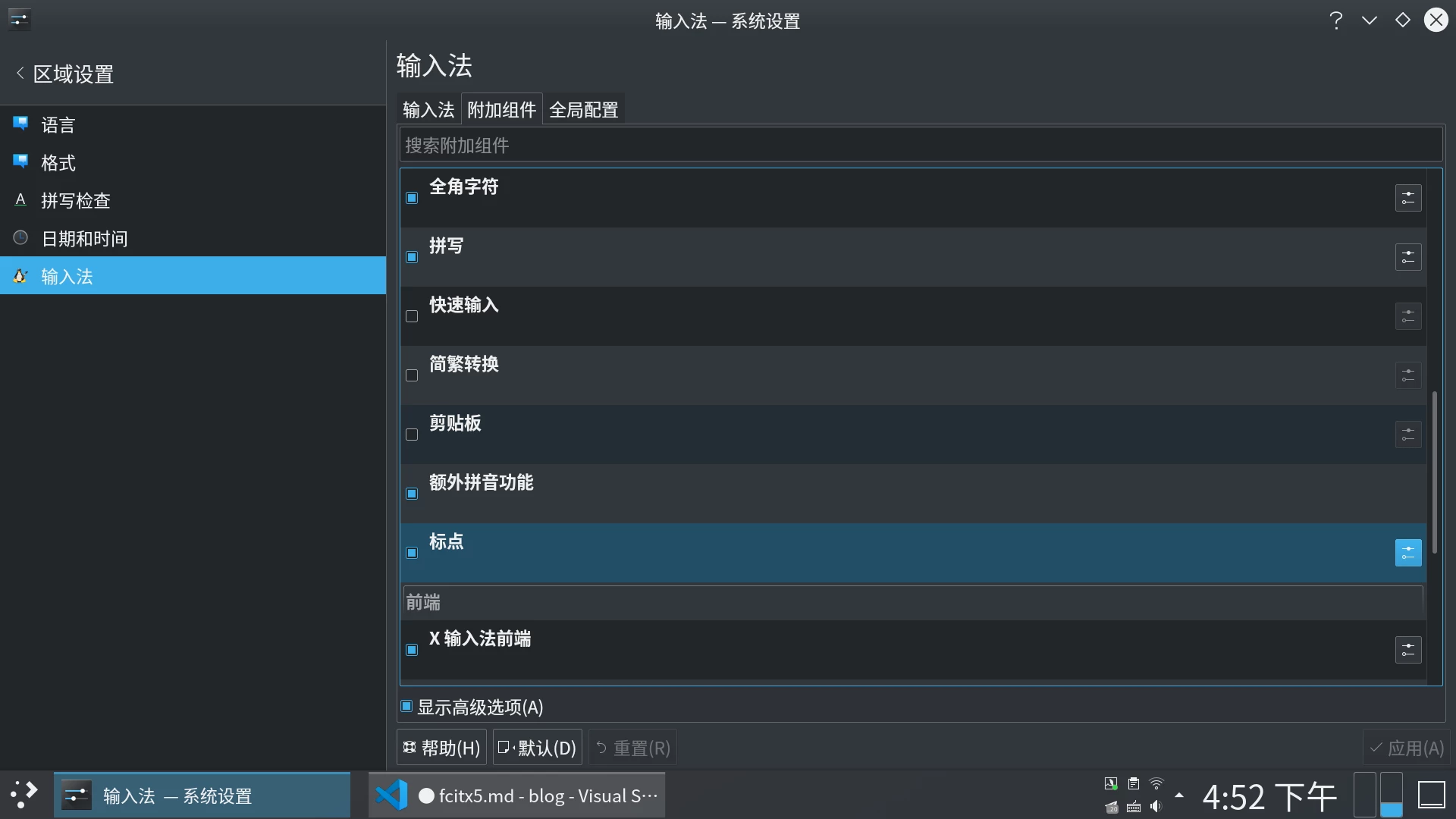Switch to the 全局配置 tab
Viewport: 1456px width, 819px height.
(x=584, y=109)
